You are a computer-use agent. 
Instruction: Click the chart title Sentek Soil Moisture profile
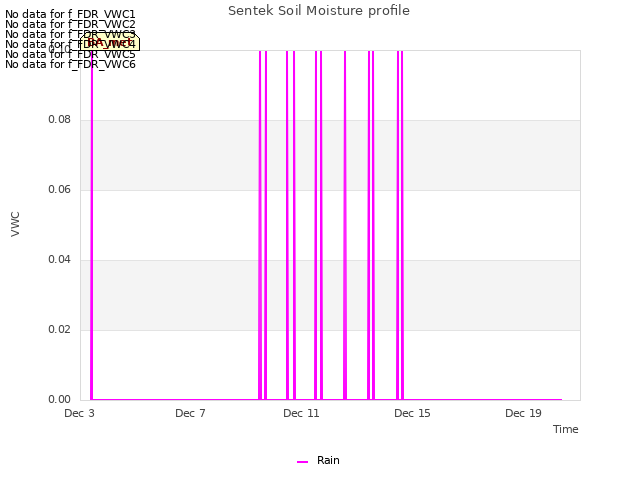pos(319,11)
